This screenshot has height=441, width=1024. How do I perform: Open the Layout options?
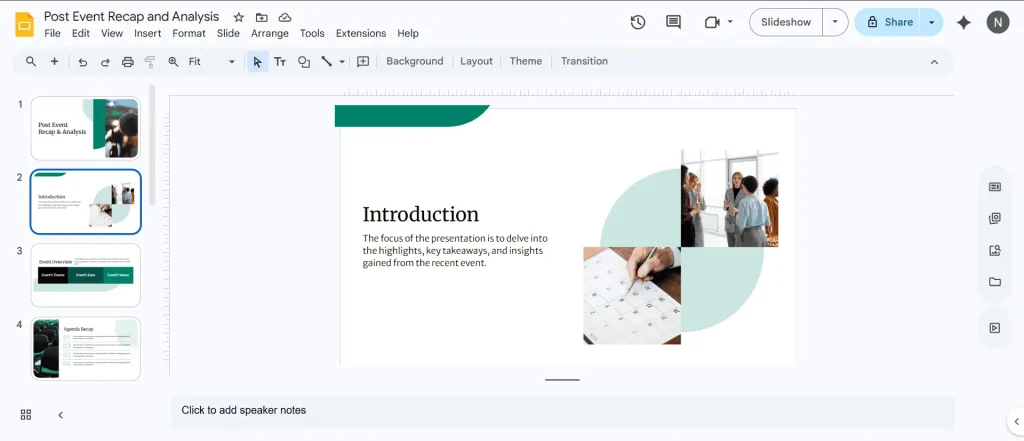476,61
